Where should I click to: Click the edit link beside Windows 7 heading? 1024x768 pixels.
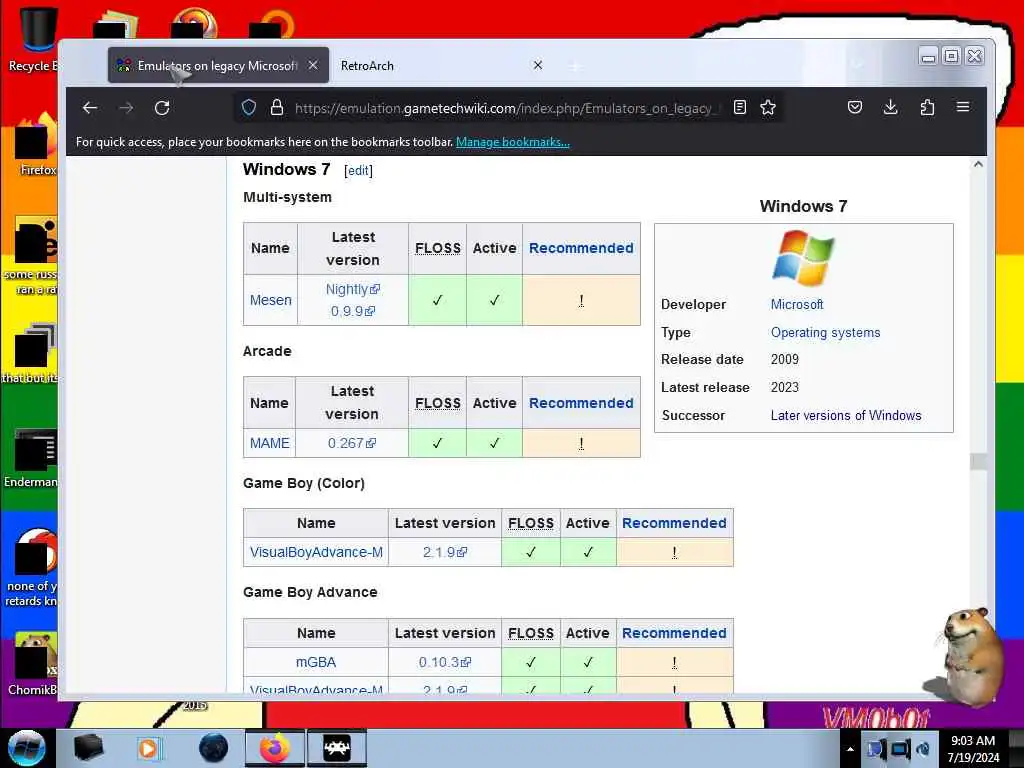pyautogui.click(x=359, y=170)
